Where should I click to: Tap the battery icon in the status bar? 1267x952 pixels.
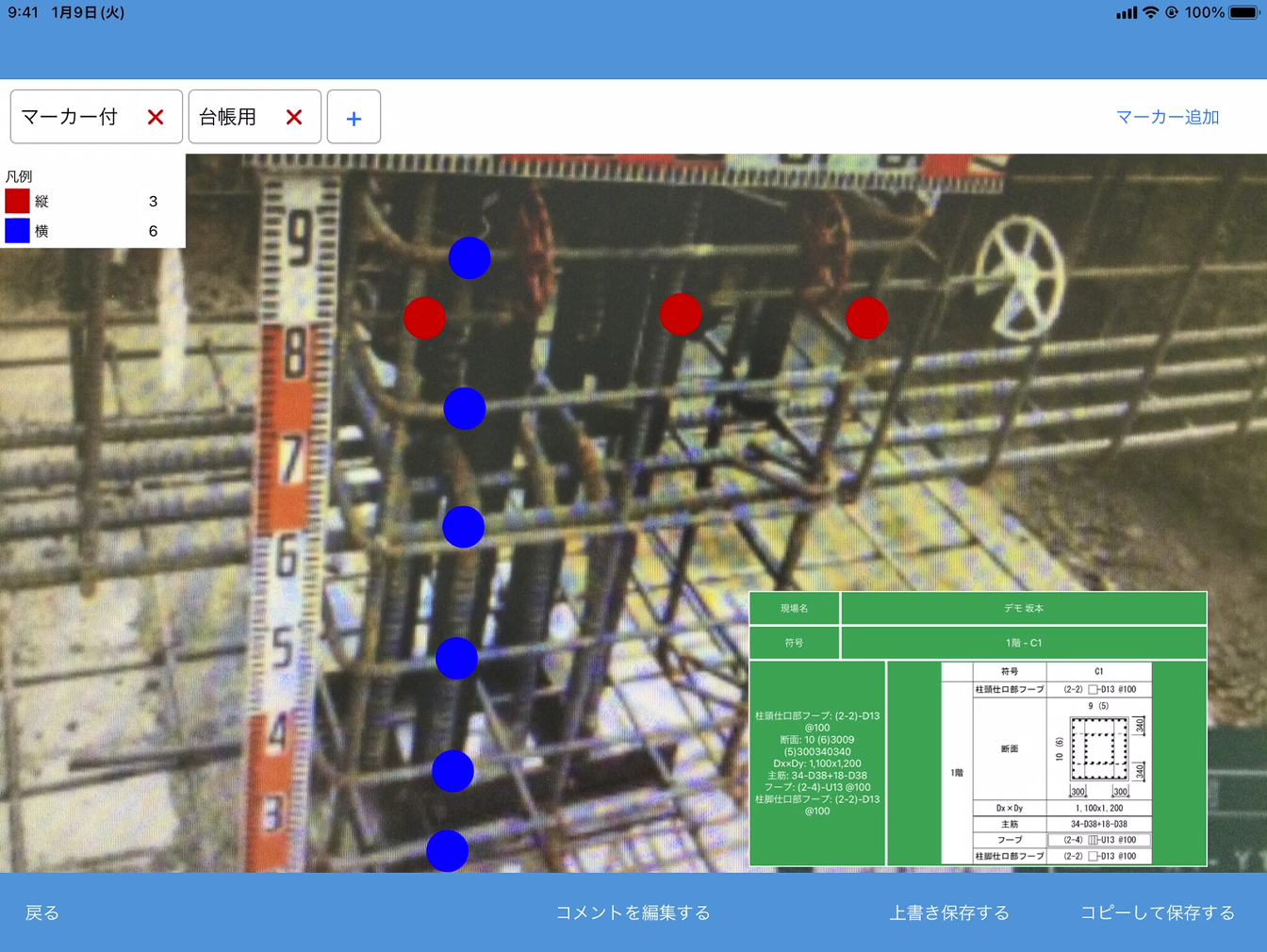[x=1243, y=12]
